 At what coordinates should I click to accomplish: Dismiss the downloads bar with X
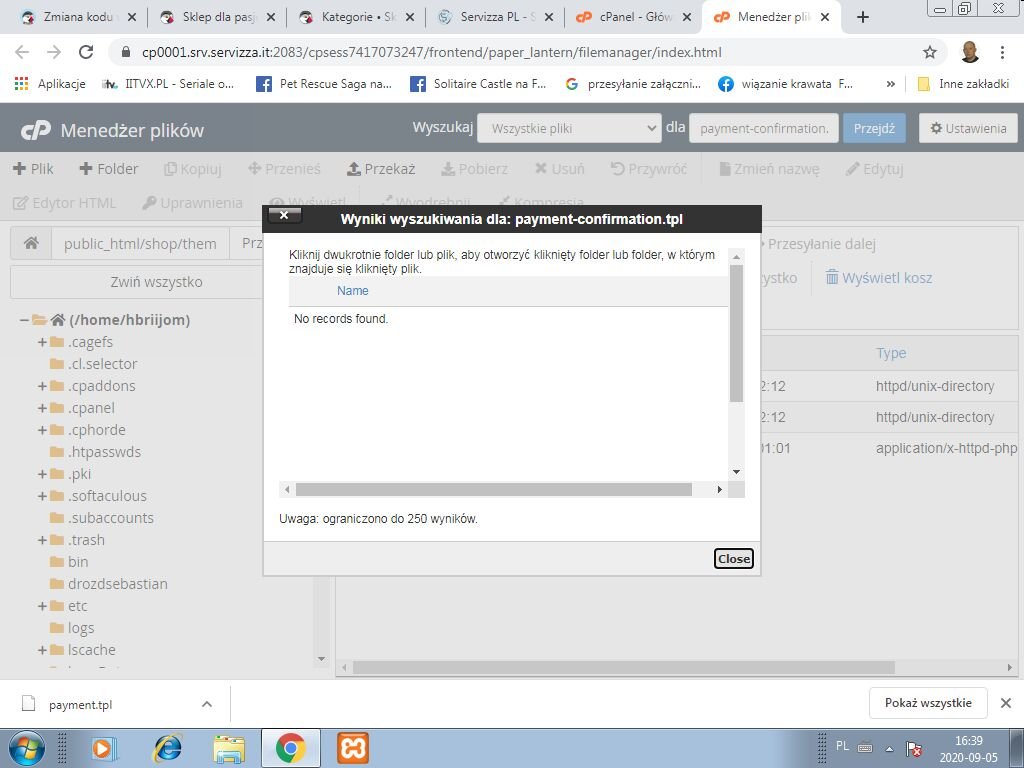[1006, 703]
